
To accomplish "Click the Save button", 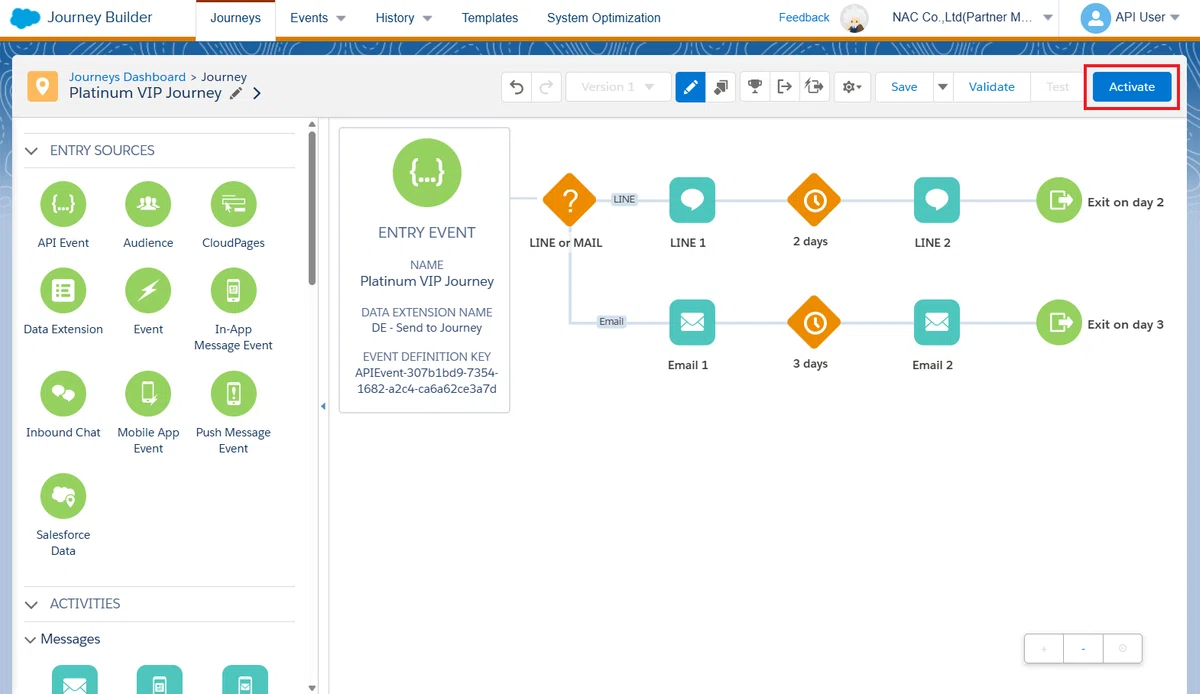I will 904,87.
